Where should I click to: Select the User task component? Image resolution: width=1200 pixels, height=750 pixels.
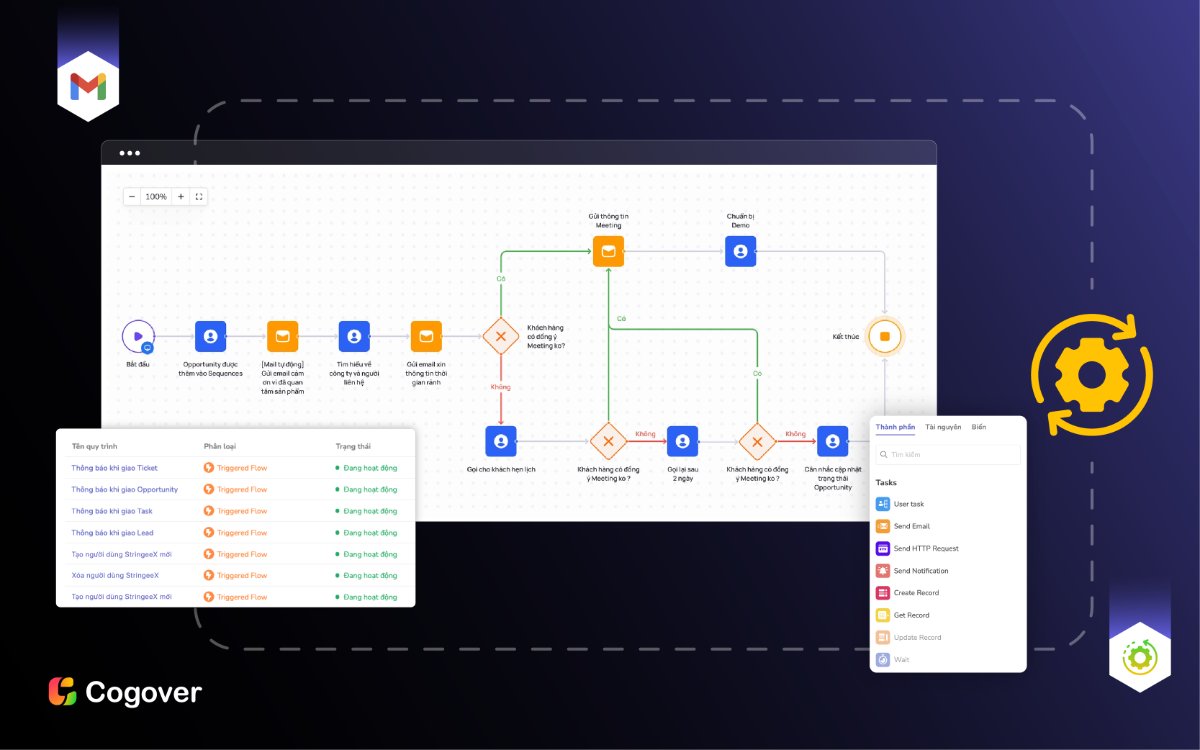tap(884, 504)
